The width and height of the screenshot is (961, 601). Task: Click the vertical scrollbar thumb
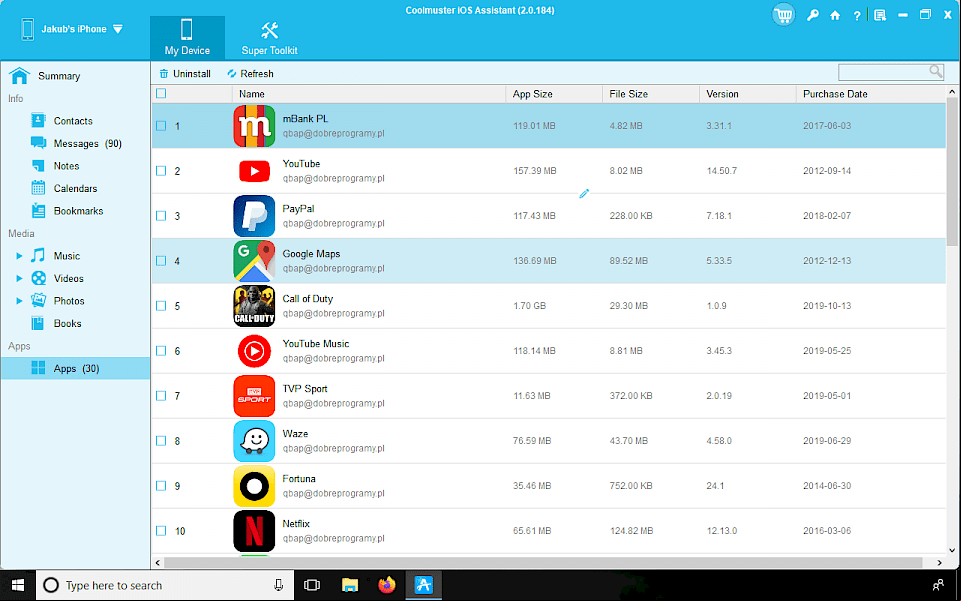click(952, 172)
